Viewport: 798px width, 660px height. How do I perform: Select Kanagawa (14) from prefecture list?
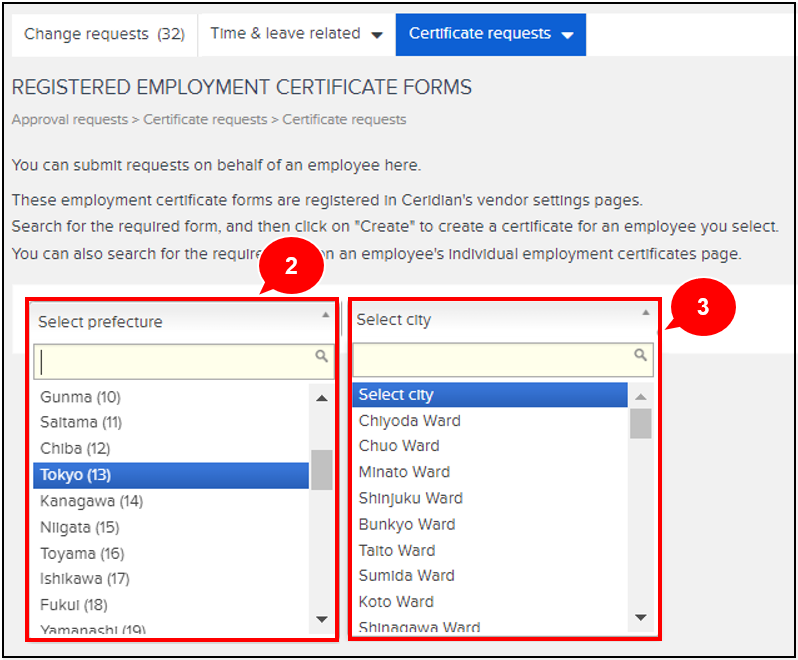pos(91,501)
